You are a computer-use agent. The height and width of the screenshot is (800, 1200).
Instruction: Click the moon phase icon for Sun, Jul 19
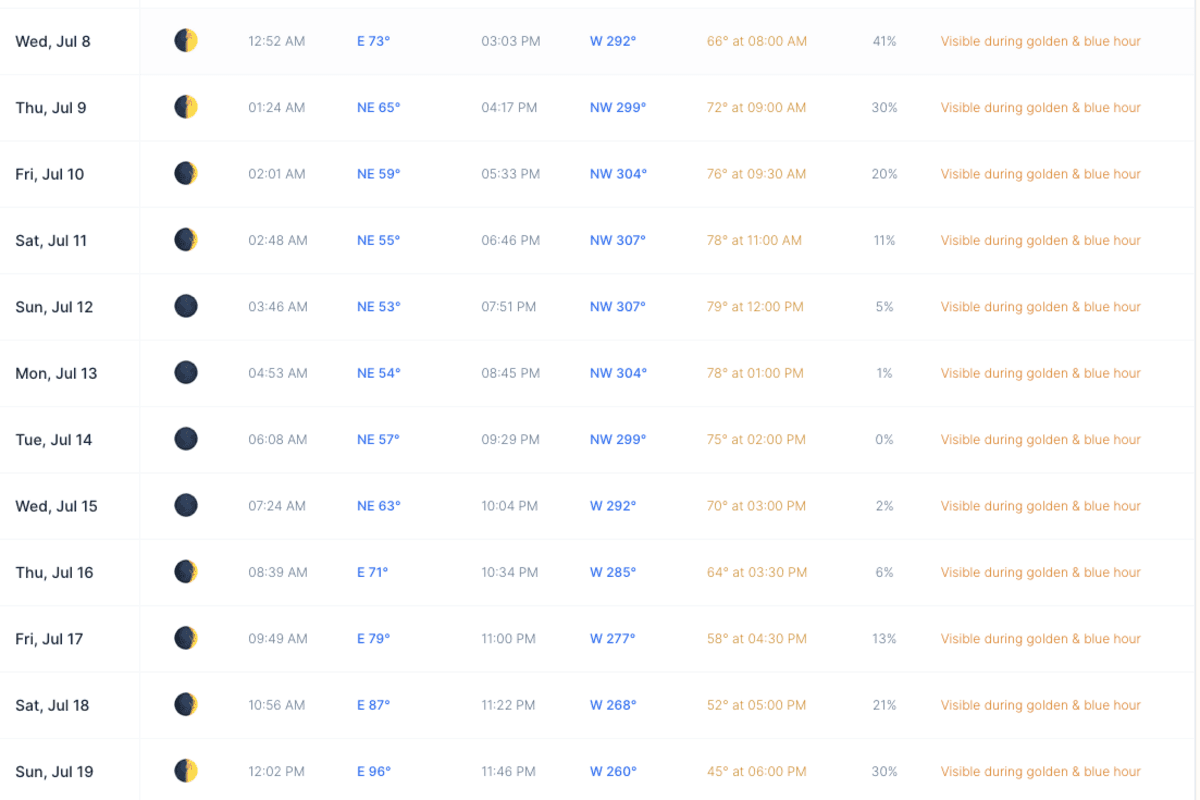pos(186,771)
